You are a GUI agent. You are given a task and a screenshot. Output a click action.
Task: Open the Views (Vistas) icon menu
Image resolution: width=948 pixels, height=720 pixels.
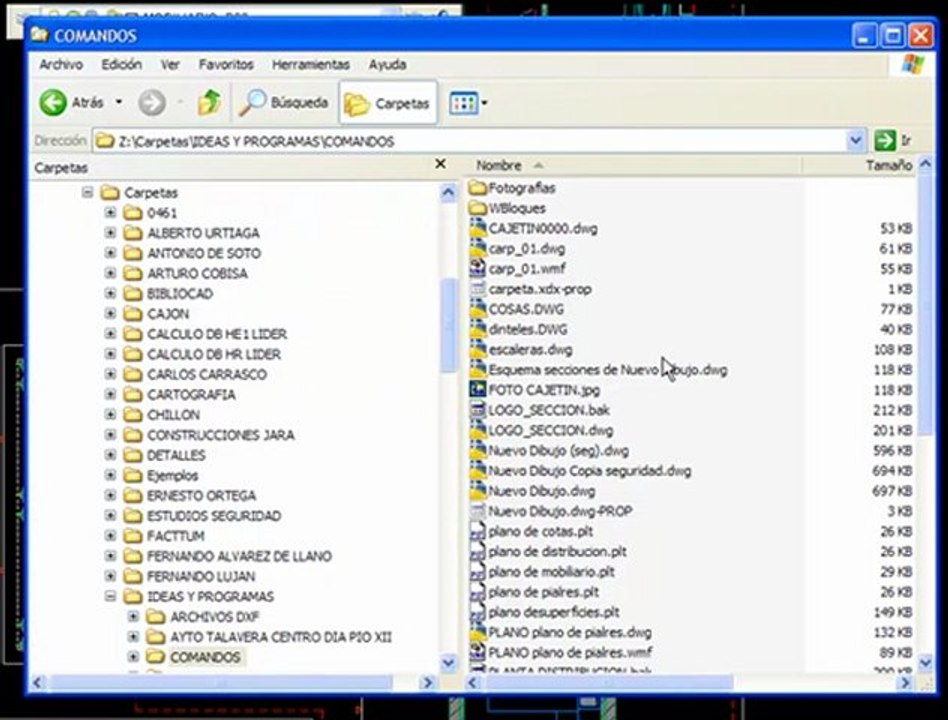pyautogui.click(x=464, y=103)
